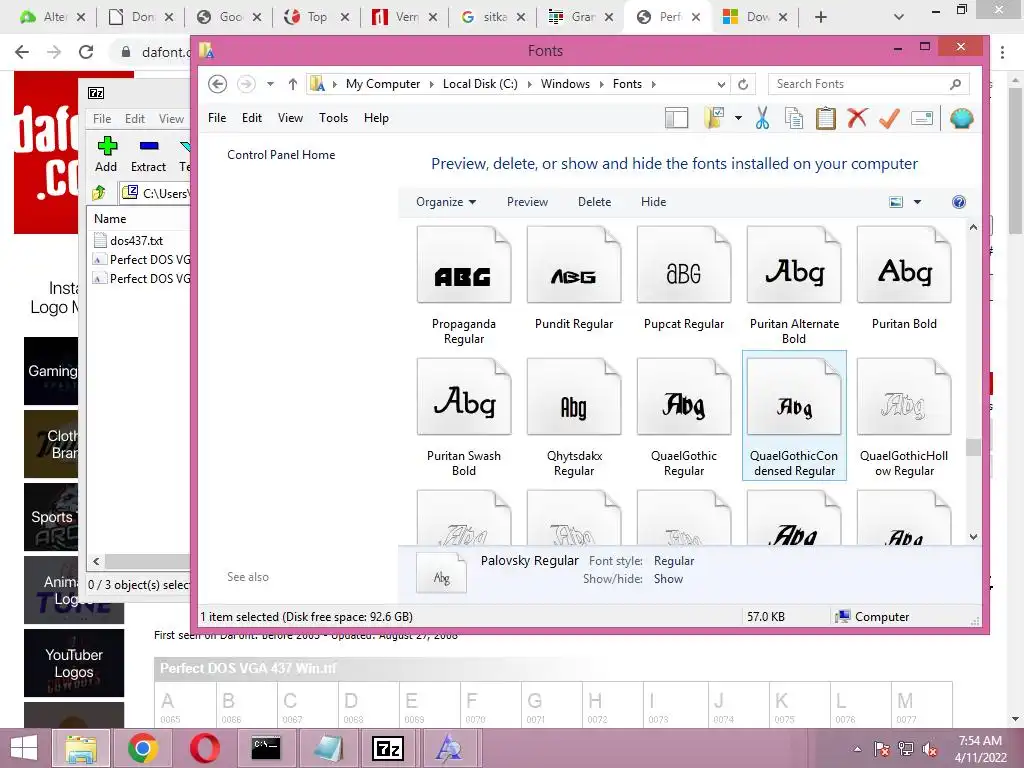
Task: Reload the dafont browser page
Action: [x=86, y=52]
